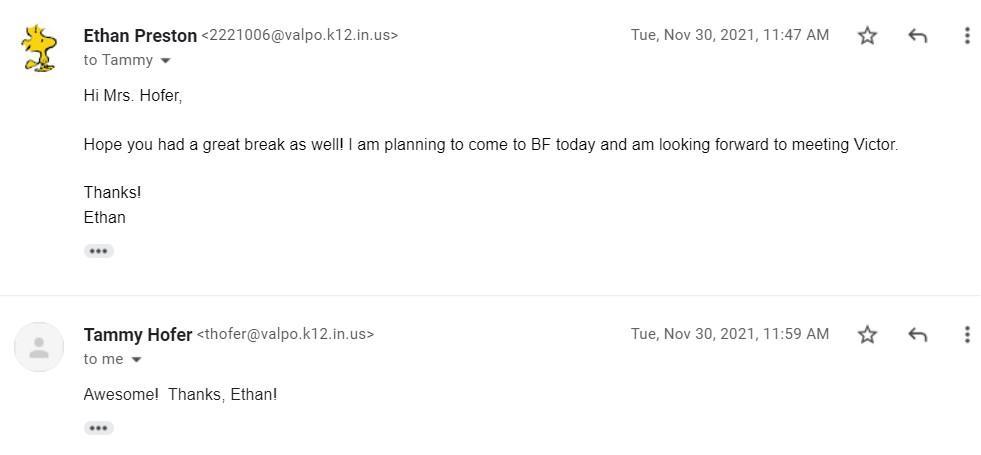
Task: Reply to Tammy Hofer's message
Action: [917, 335]
